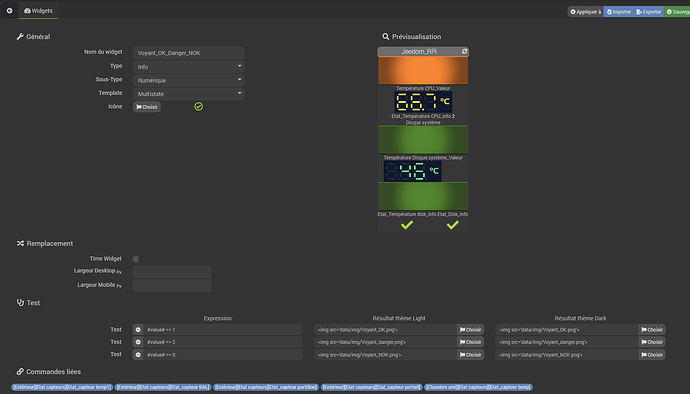The image size is (690, 394).
Task: Open the Template dropdown
Action: pyautogui.click(x=188, y=94)
